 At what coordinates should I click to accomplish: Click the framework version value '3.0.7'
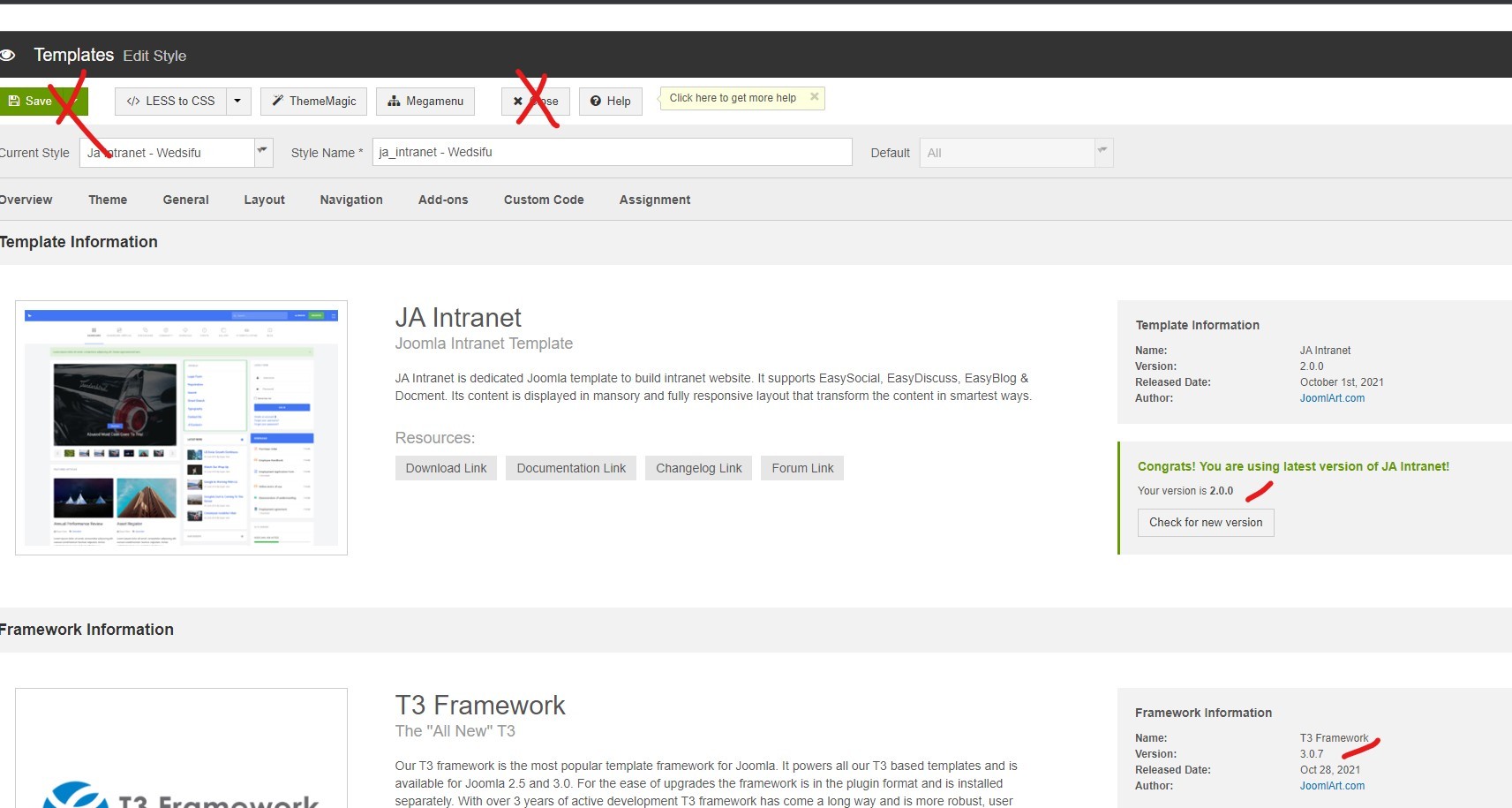click(x=1312, y=754)
